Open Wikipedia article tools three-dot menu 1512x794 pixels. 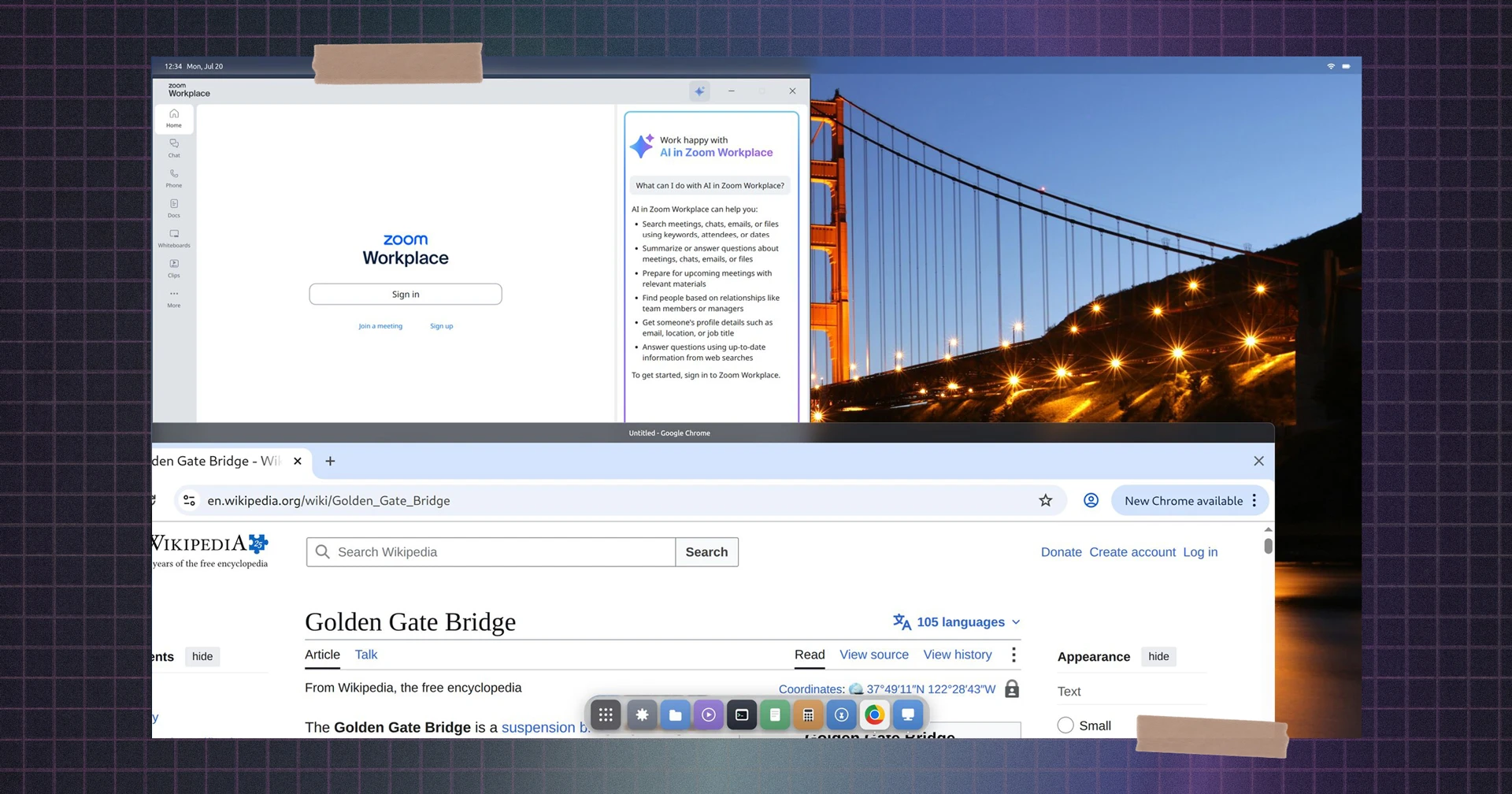coord(1014,655)
